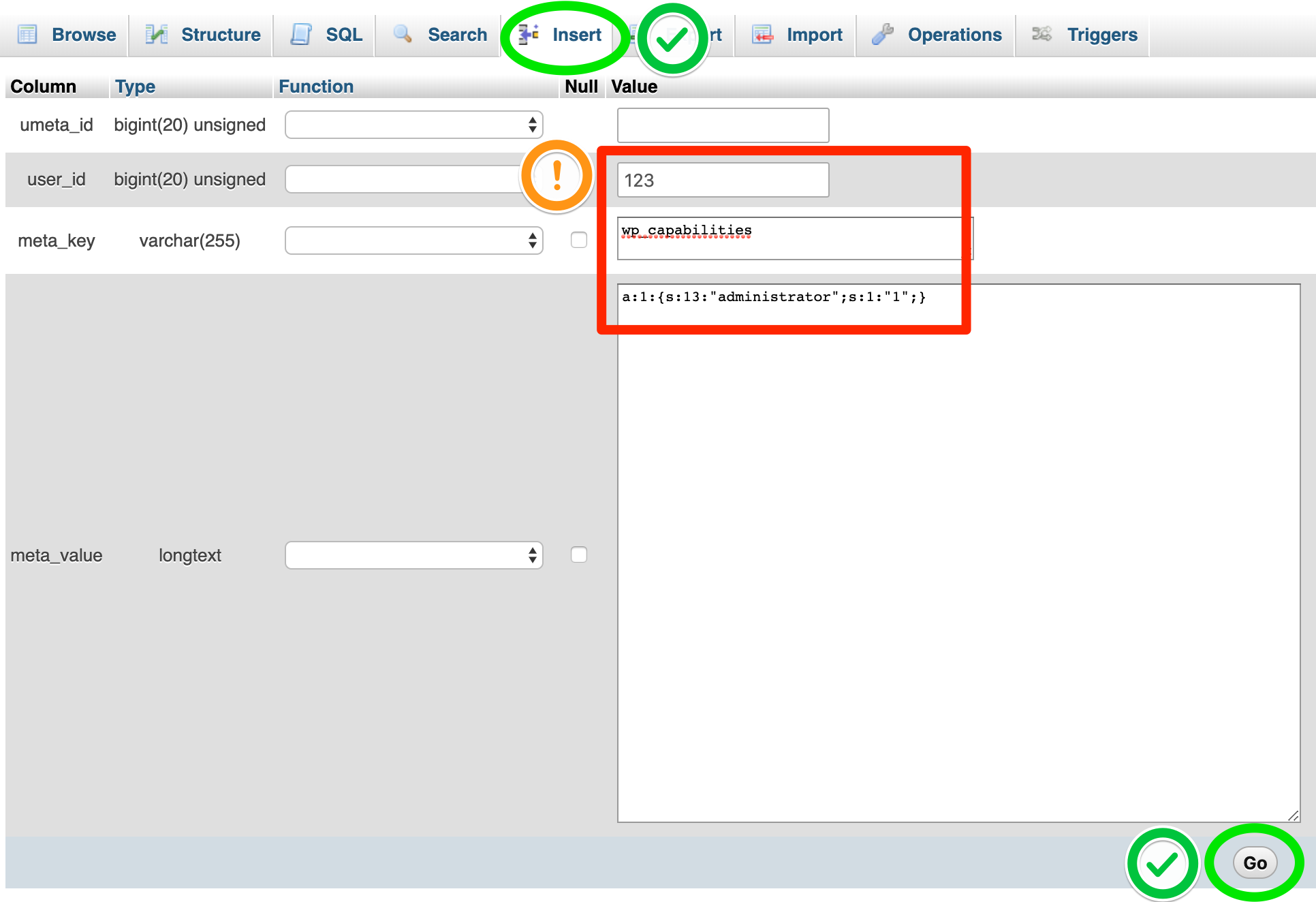
Task: Click the Search magnifying glass icon
Action: 403,33
